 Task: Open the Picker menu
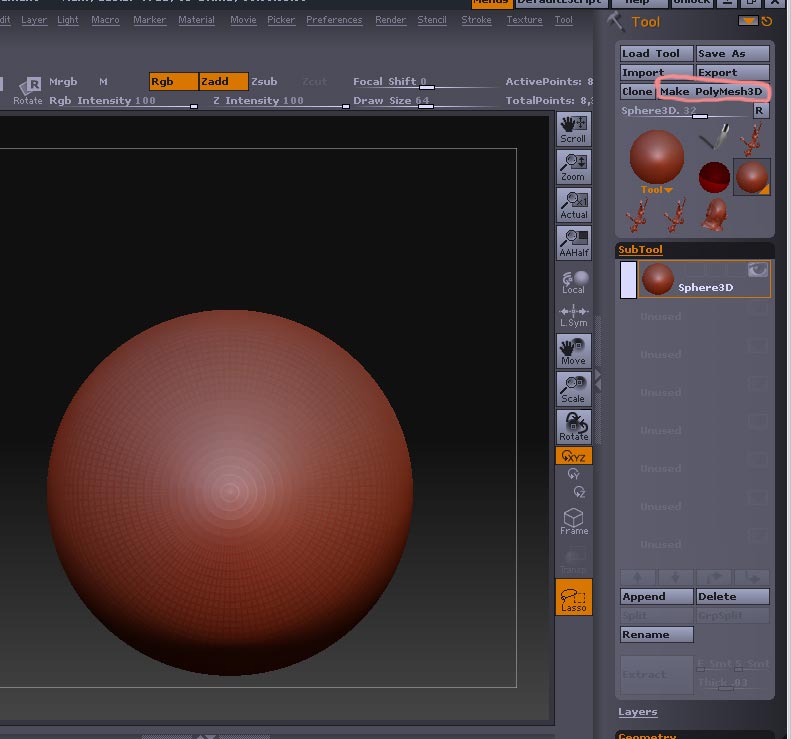pos(281,20)
